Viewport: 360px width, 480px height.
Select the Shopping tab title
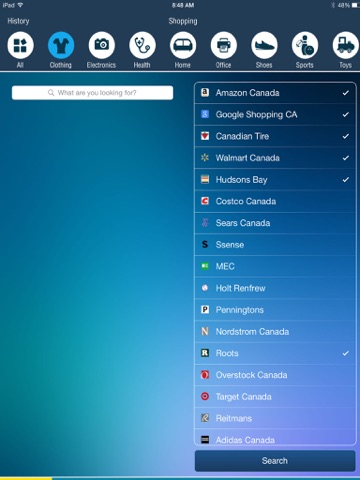(183, 21)
